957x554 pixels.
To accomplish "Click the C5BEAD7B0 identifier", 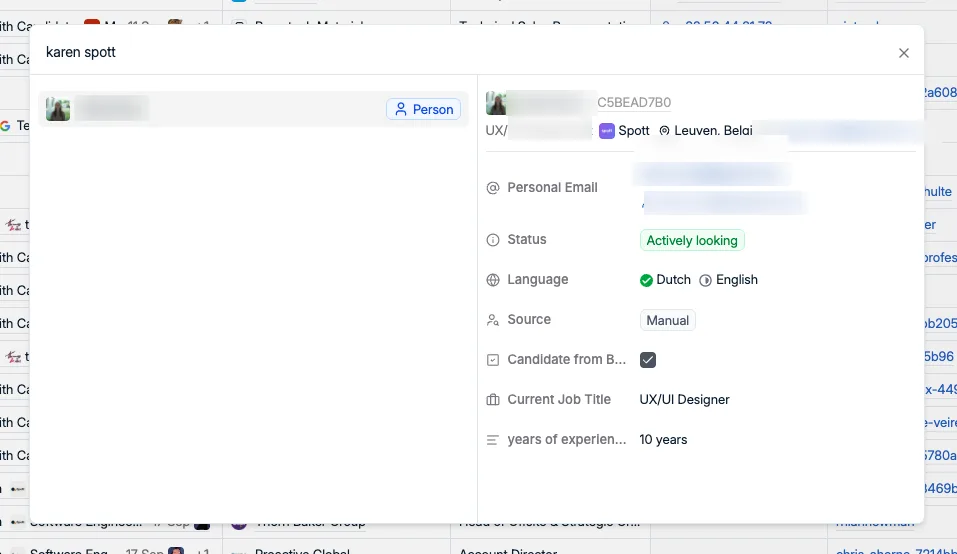I will [x=634, y=103].
